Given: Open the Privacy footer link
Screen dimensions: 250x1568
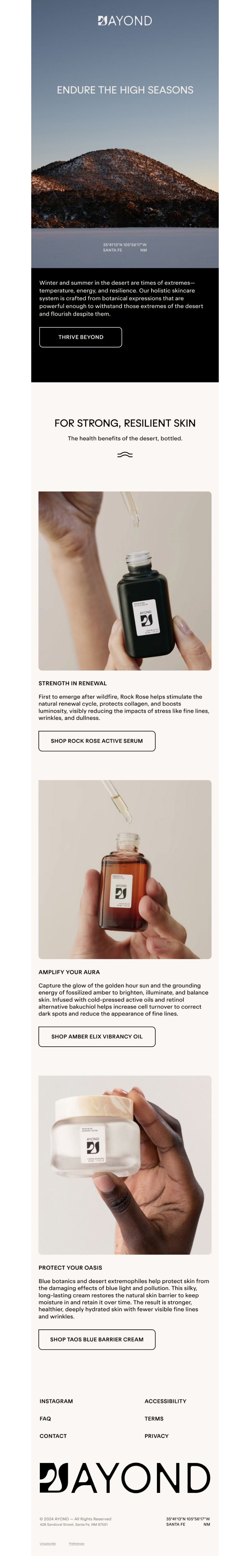Looking at the screenshot, I should pos(156,1435).
